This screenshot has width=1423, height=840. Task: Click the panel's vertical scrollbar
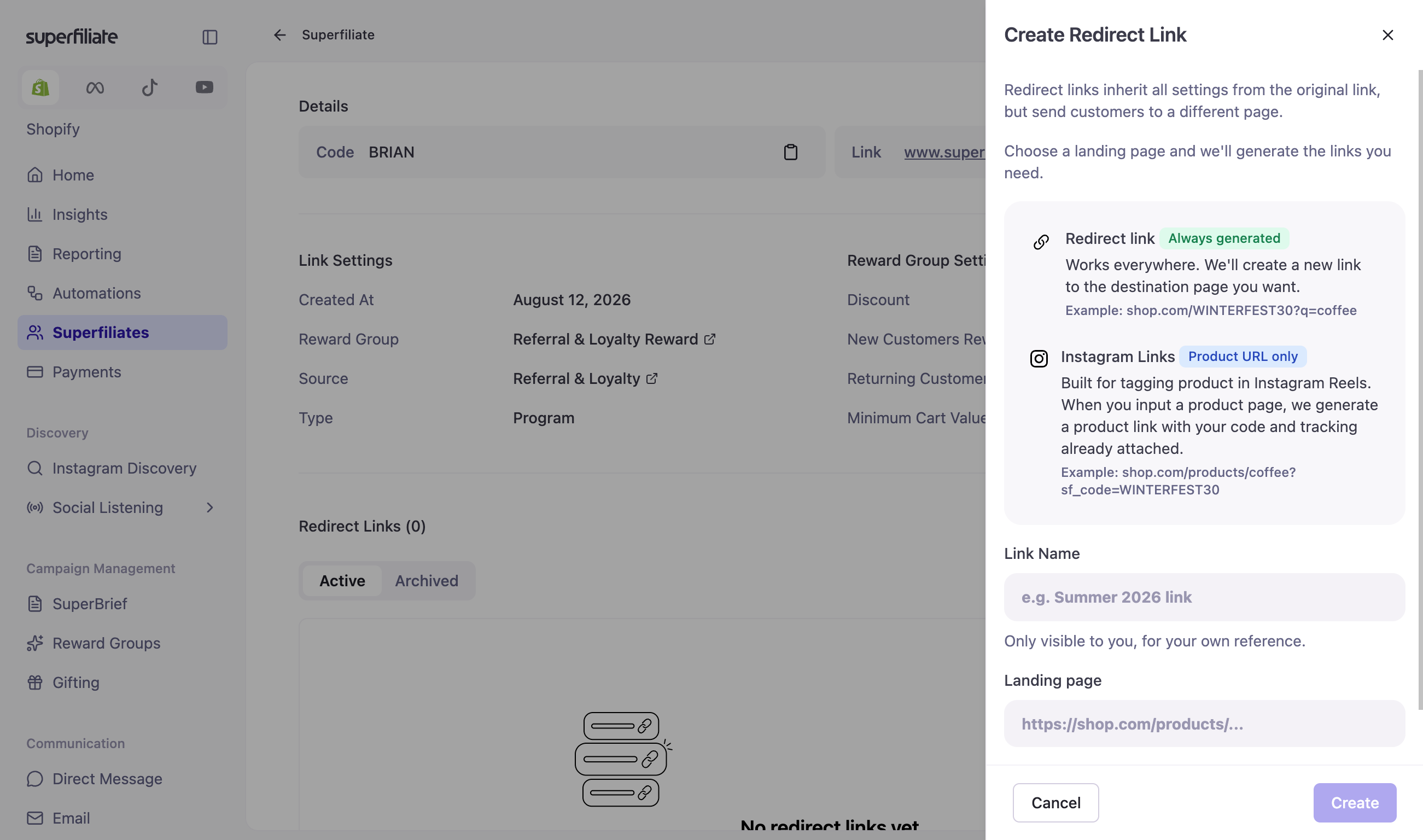tap(1420, 389)
